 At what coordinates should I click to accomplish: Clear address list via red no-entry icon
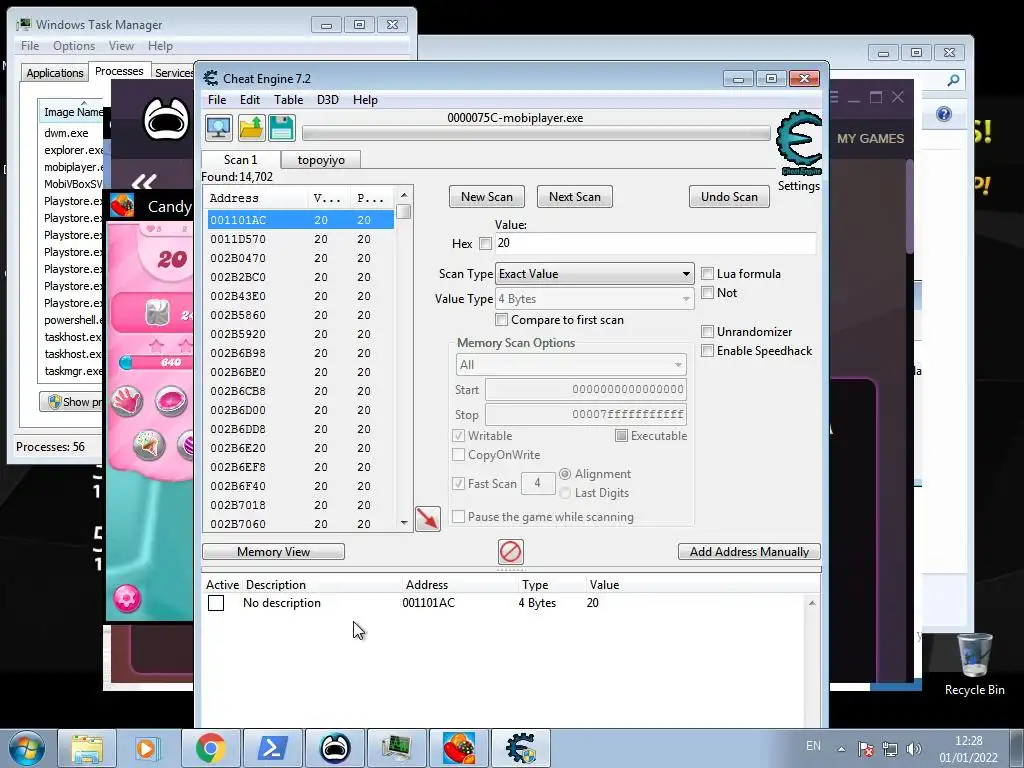click(x=510, y=552)
